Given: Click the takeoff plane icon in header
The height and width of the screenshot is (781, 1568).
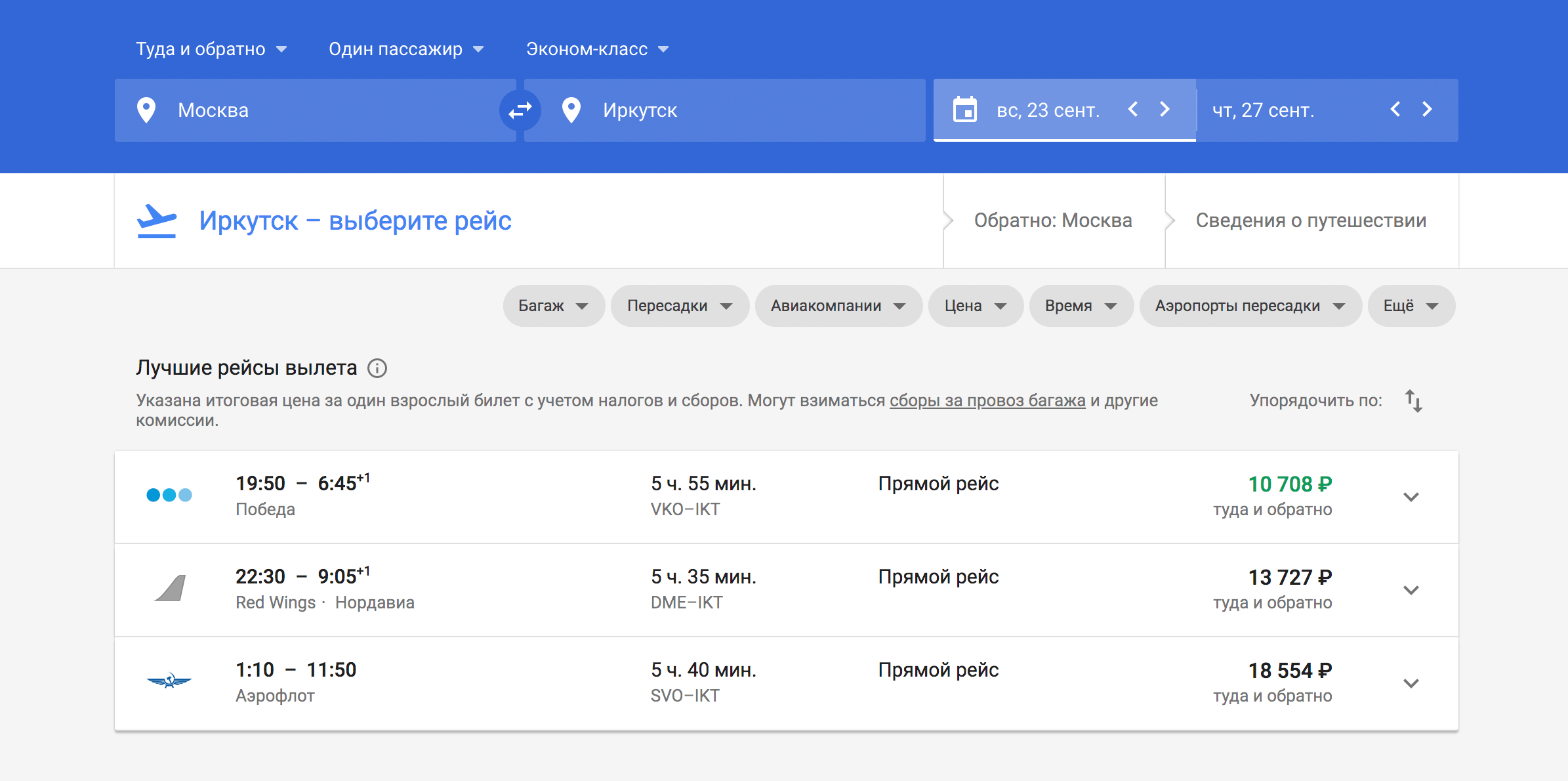Looking at the screenshot, I should [x=157, y=221].
